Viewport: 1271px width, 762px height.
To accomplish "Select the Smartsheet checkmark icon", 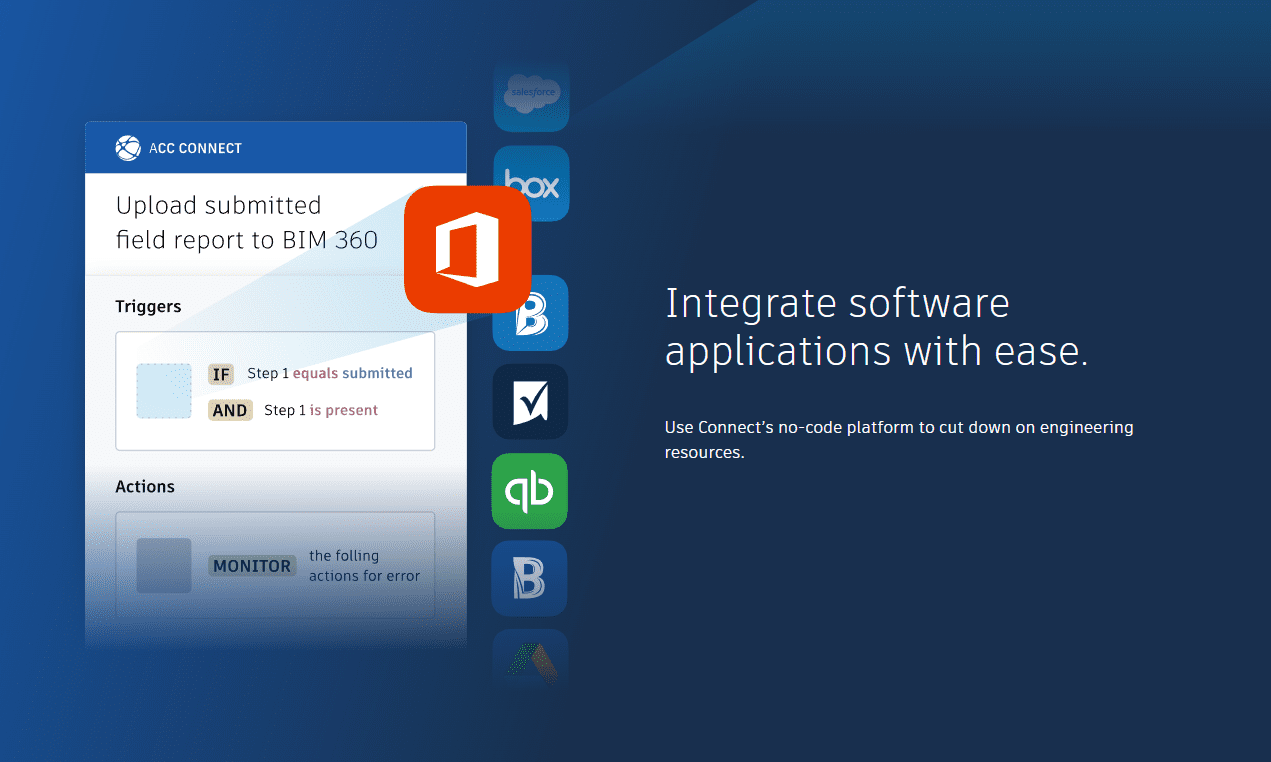I will pos(531,402).
